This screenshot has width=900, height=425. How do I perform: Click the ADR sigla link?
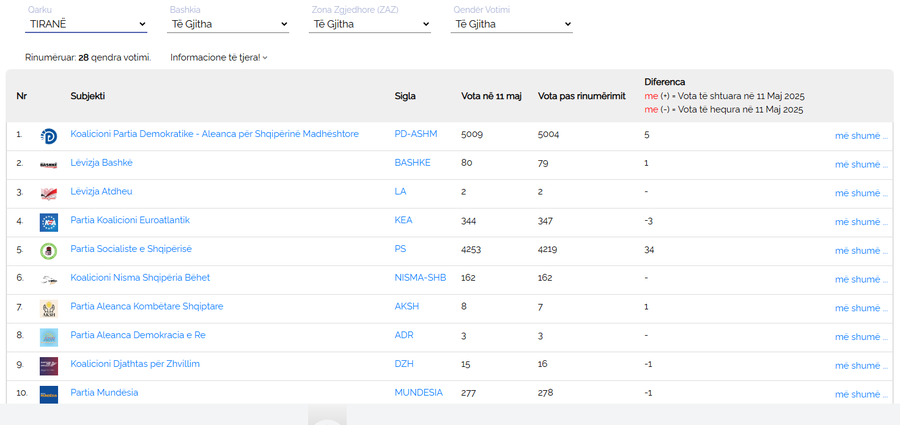coord(404,335)
